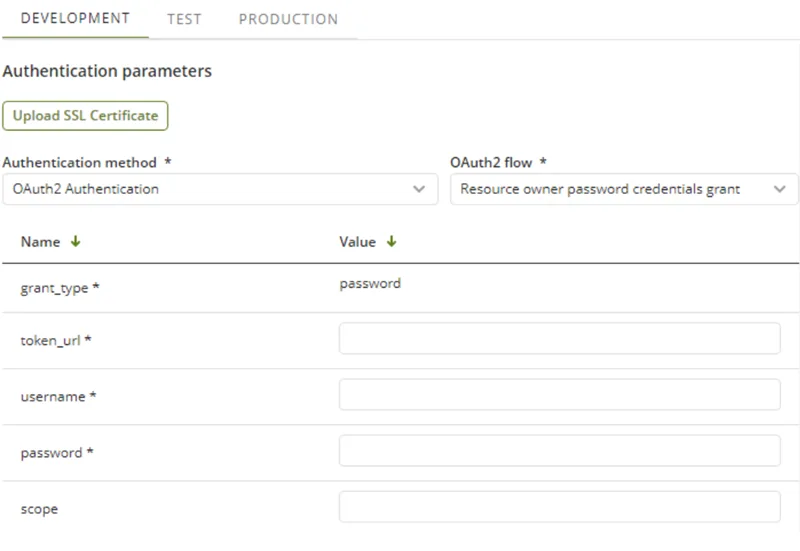Click the OAuth2 flow chevron arrow
Image resolution: width=800 pixels, height=551 pixels.
[x=780, y=189]
